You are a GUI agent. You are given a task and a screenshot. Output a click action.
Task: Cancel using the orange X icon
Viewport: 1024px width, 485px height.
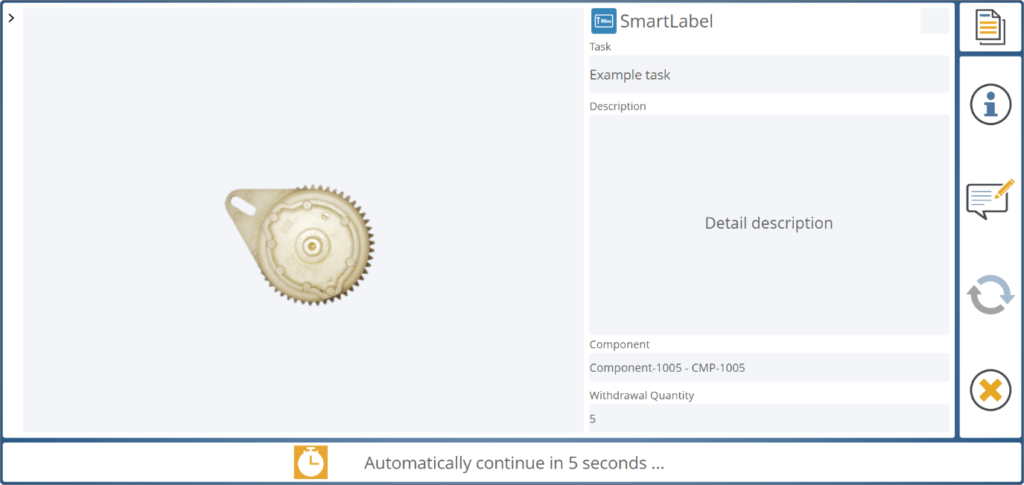pos(990,390)
